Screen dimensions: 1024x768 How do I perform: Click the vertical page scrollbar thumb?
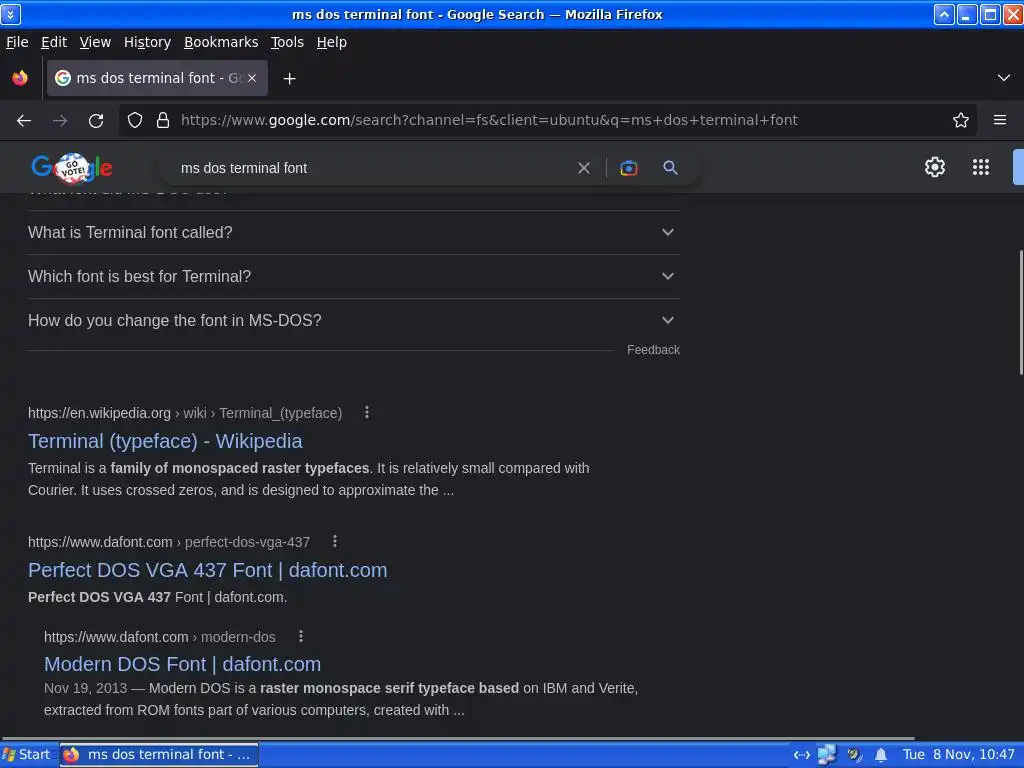click(1020, 312)
